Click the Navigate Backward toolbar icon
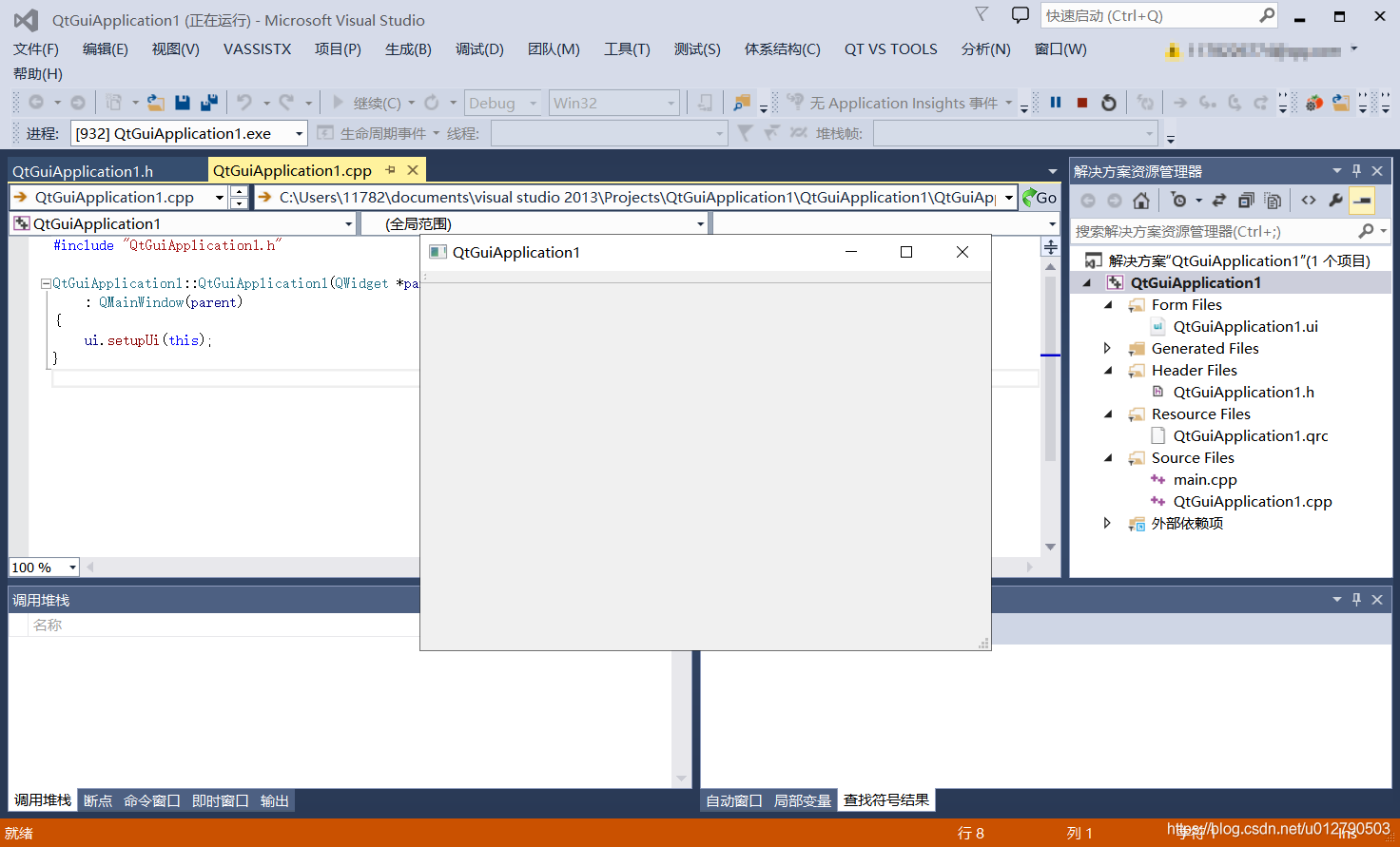Viewport: 1400px width, 847px height. pos(36,103)
